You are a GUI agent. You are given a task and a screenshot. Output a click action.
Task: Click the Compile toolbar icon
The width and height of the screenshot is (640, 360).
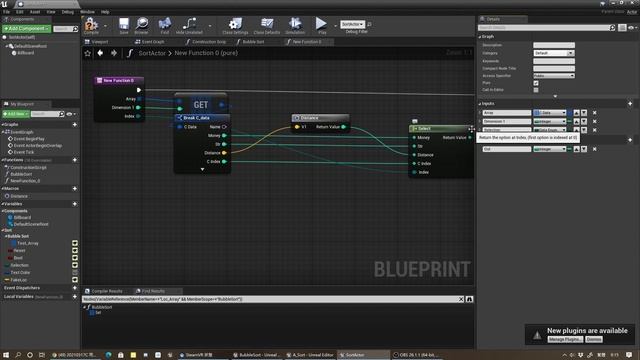click(91, 26)
